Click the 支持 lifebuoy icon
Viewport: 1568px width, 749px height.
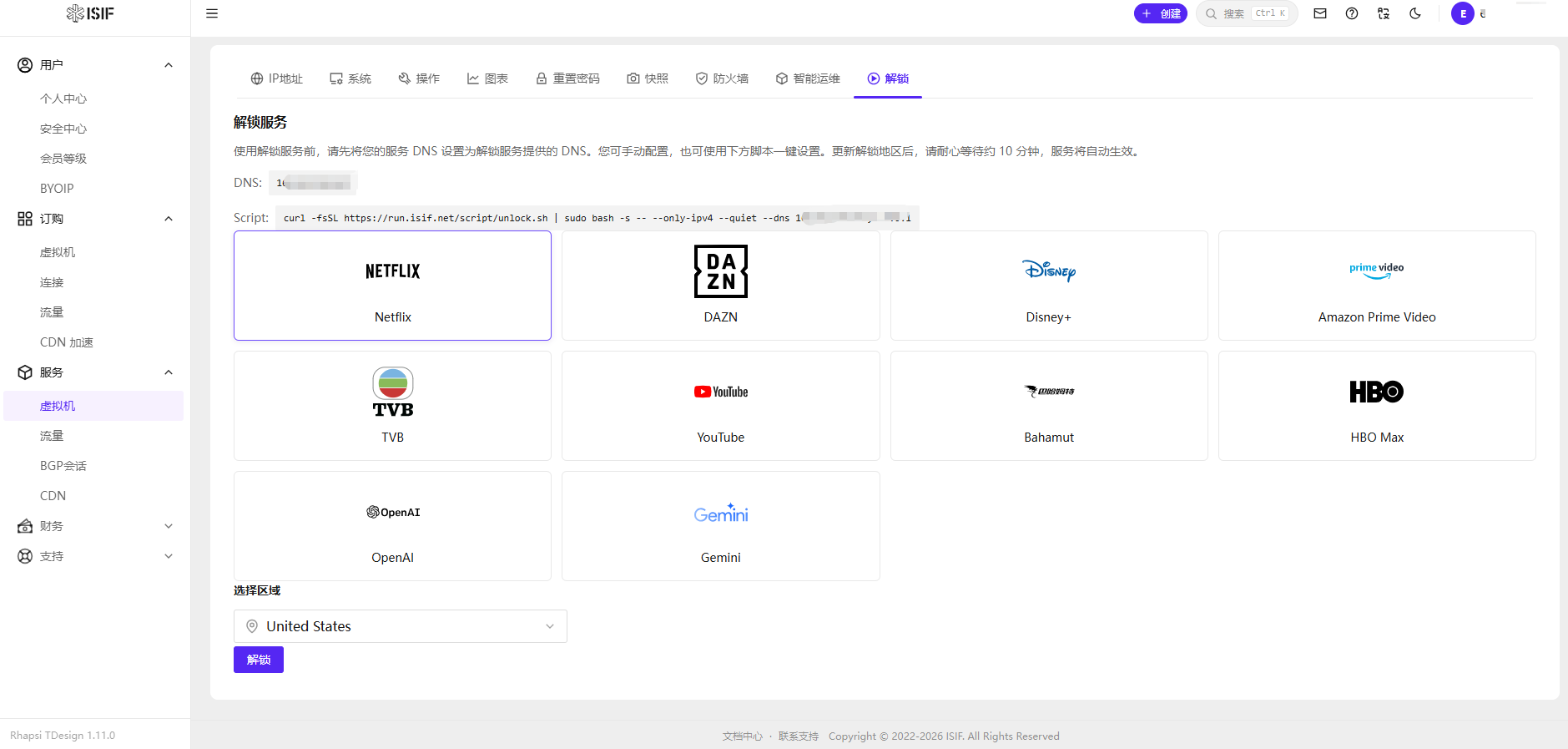coord(25,556)
